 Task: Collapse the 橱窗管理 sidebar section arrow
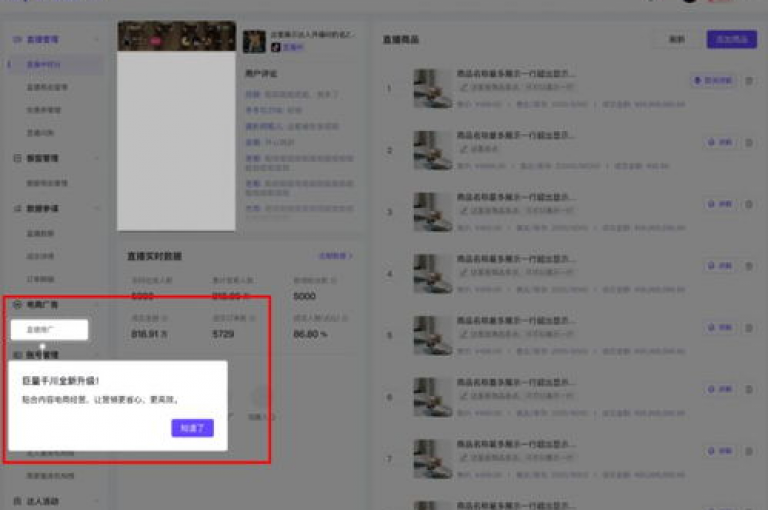96,158
